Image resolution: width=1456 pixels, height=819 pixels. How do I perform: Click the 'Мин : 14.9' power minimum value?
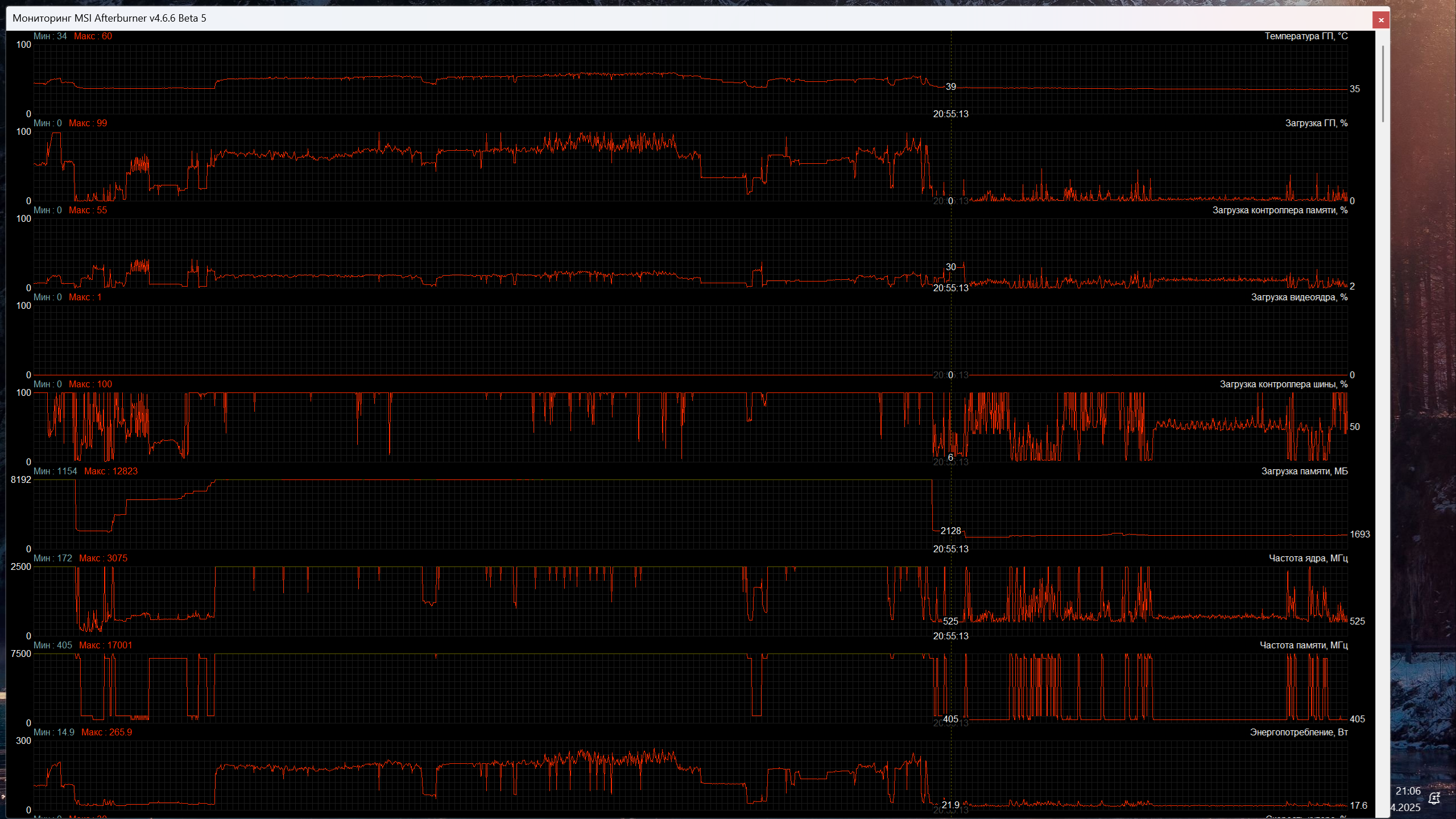pyautogui.click(x=54, y=733)
